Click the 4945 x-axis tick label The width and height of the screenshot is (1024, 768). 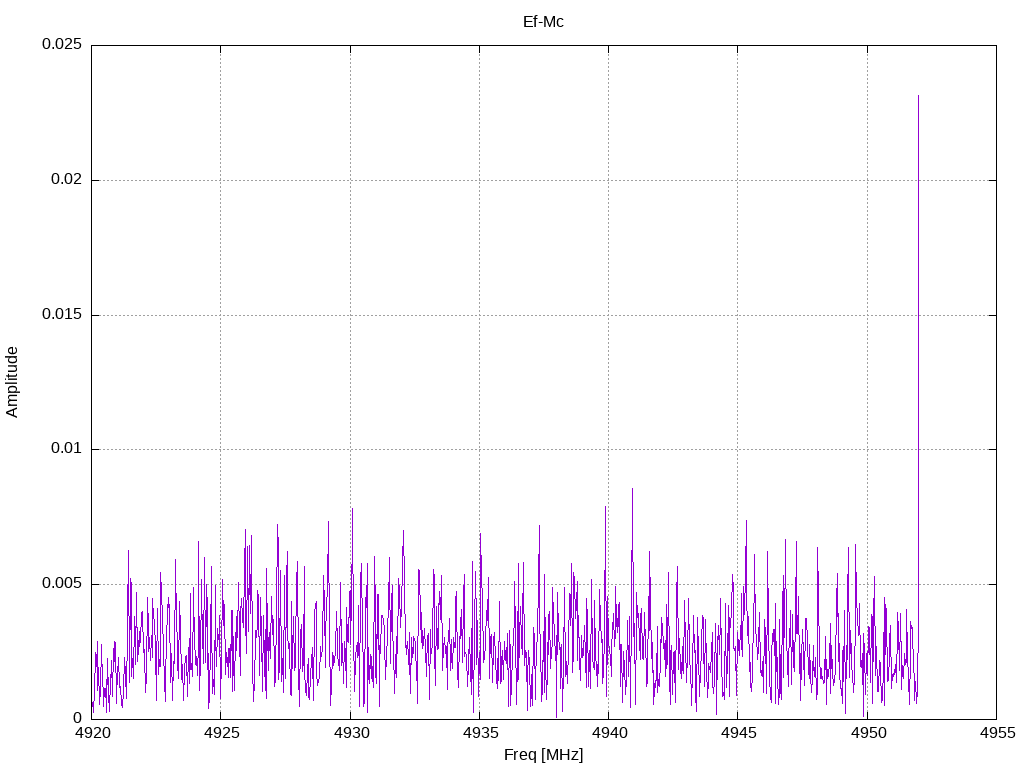(x=737, y=733)
